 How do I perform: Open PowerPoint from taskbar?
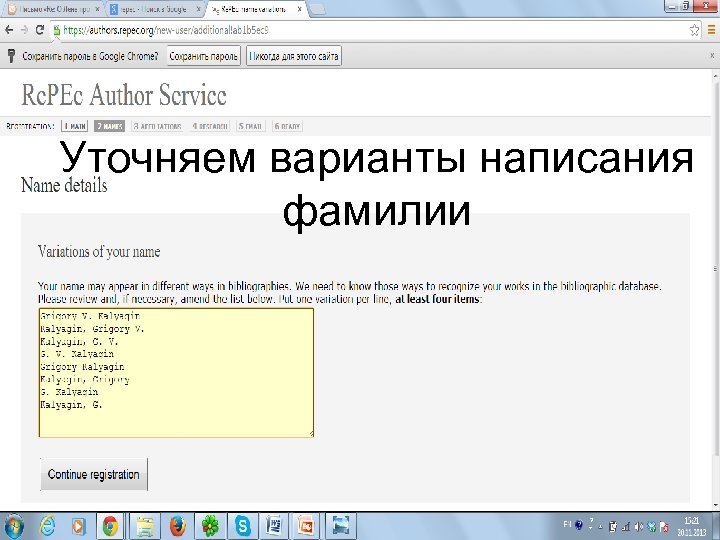coord(306,526)
